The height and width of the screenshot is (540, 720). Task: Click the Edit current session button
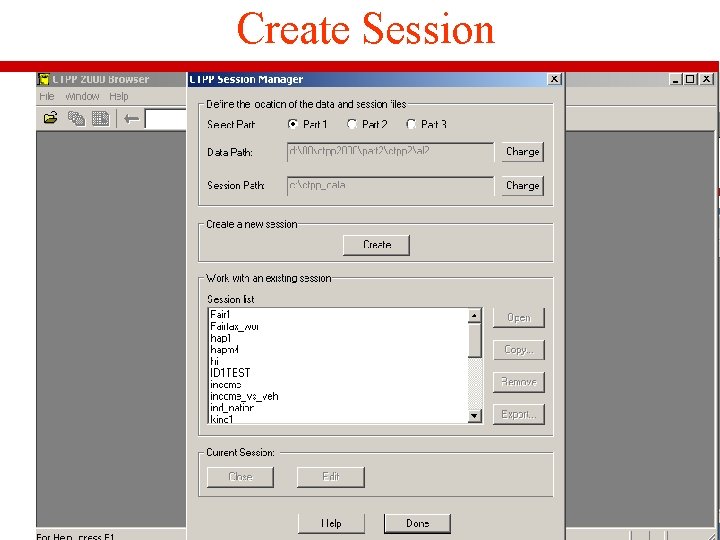click(331, 477)
